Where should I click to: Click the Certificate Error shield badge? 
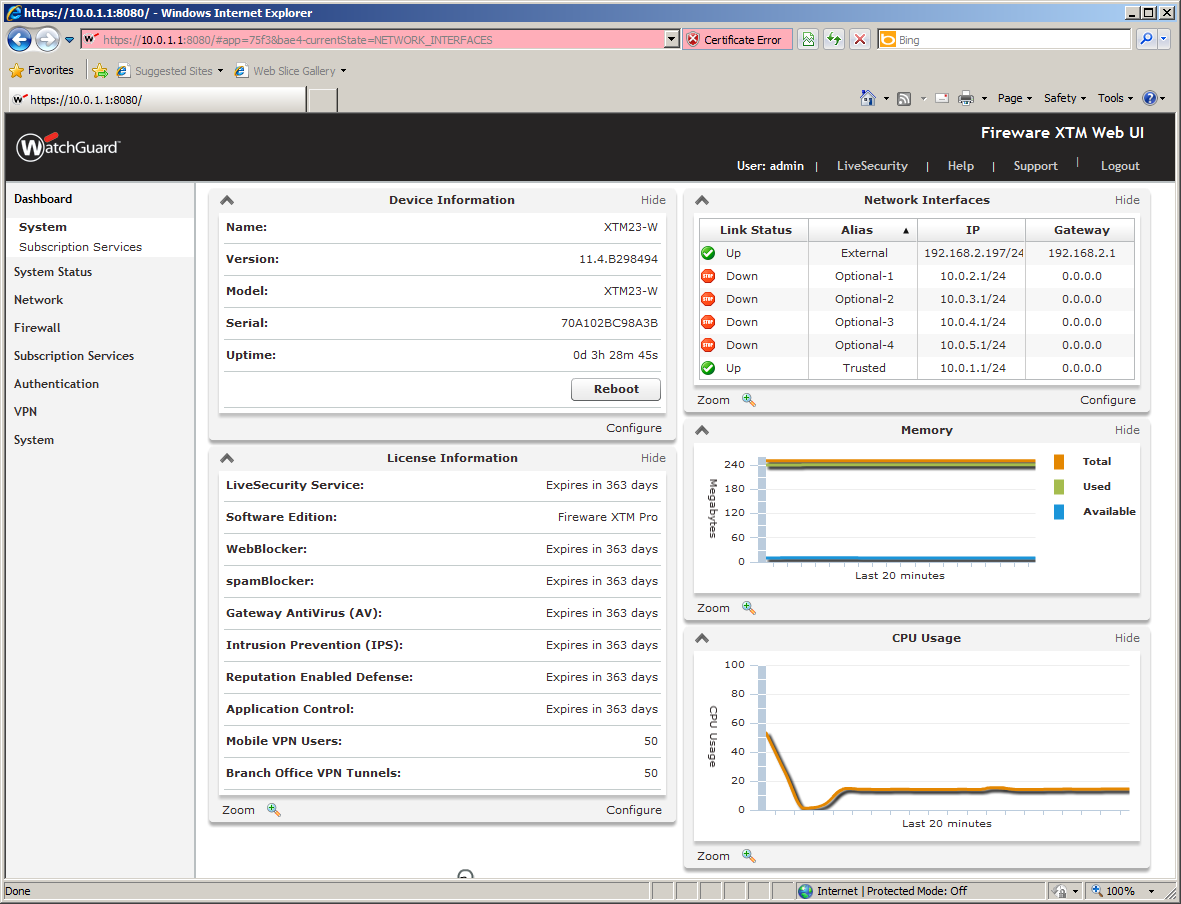(737, 40)
